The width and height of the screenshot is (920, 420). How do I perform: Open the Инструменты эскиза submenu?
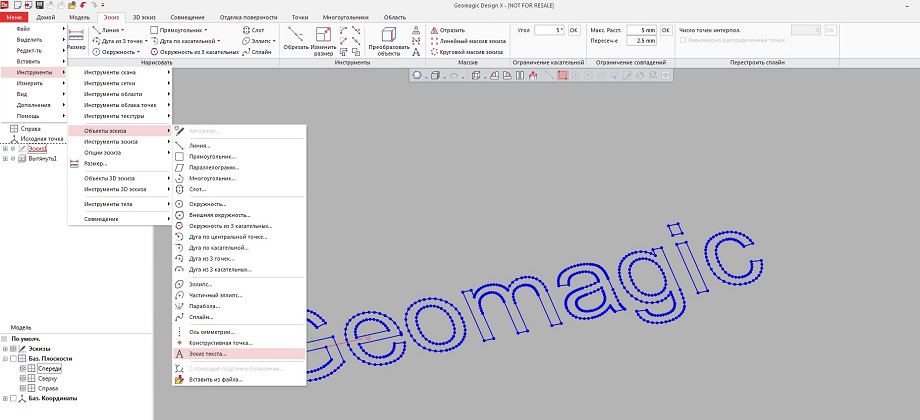(120, 141)
